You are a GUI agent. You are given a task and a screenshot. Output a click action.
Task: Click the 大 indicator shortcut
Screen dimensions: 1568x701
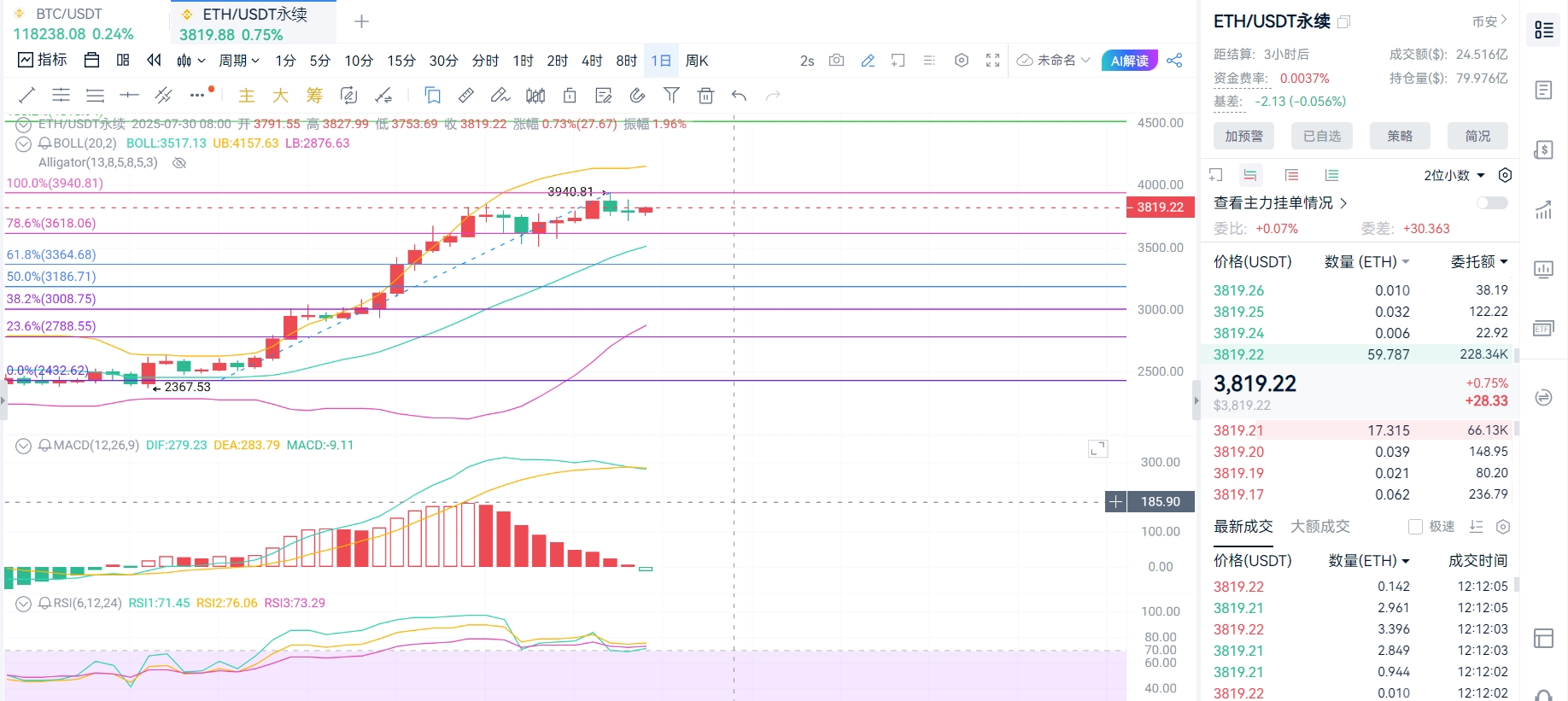tap(280, 95)
